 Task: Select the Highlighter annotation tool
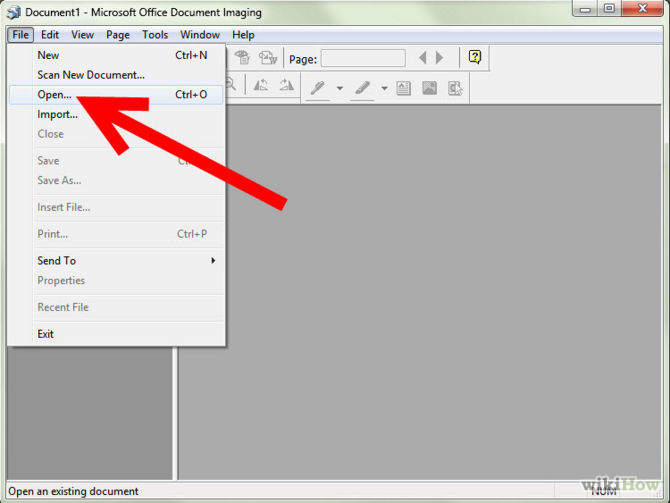pos(362,88)
